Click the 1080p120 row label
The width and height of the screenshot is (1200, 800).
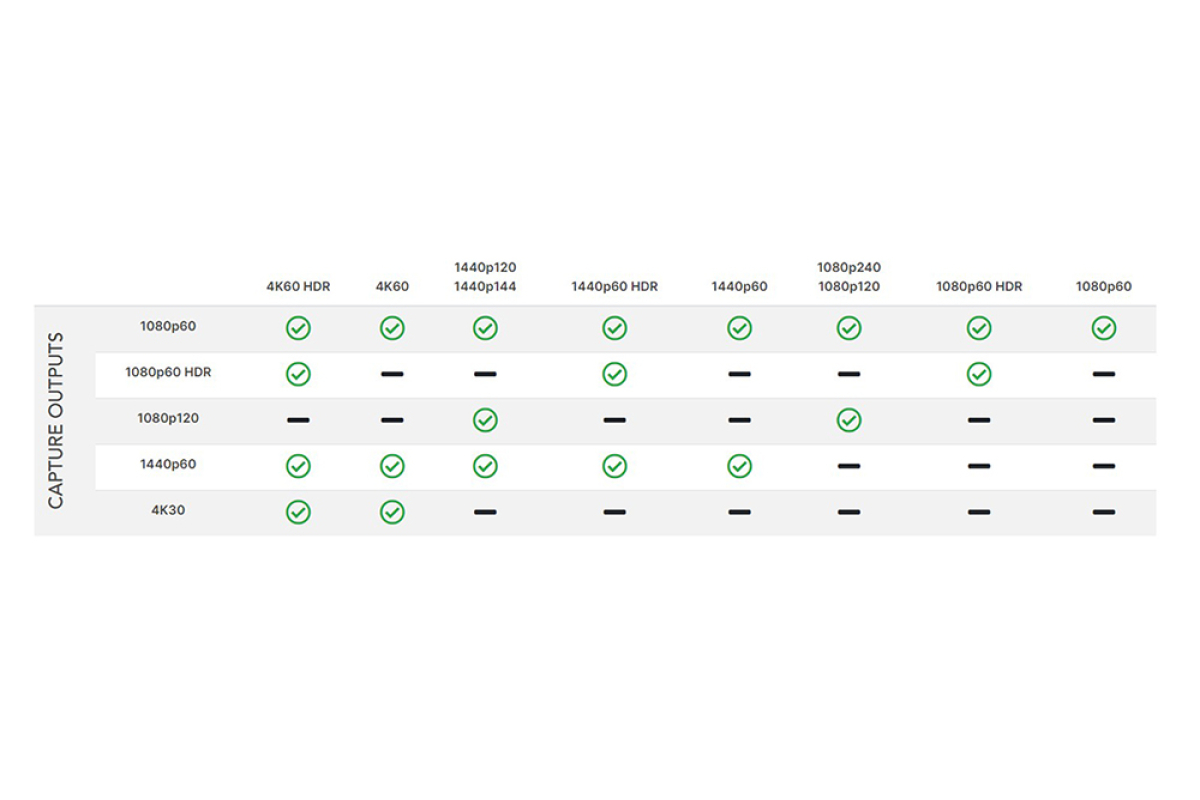[x=168, y=418]
